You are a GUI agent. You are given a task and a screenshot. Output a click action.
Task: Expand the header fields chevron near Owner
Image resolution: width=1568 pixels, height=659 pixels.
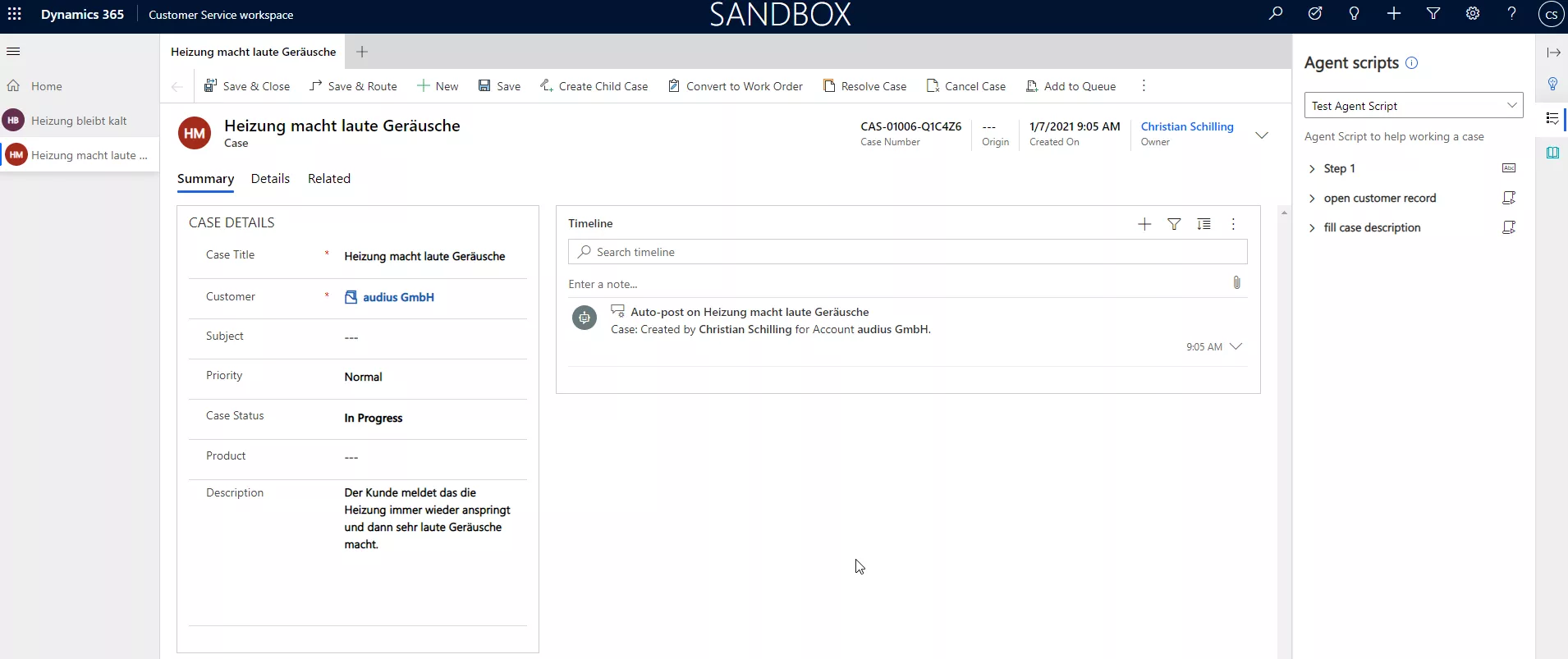click(x=1262, y=135)
